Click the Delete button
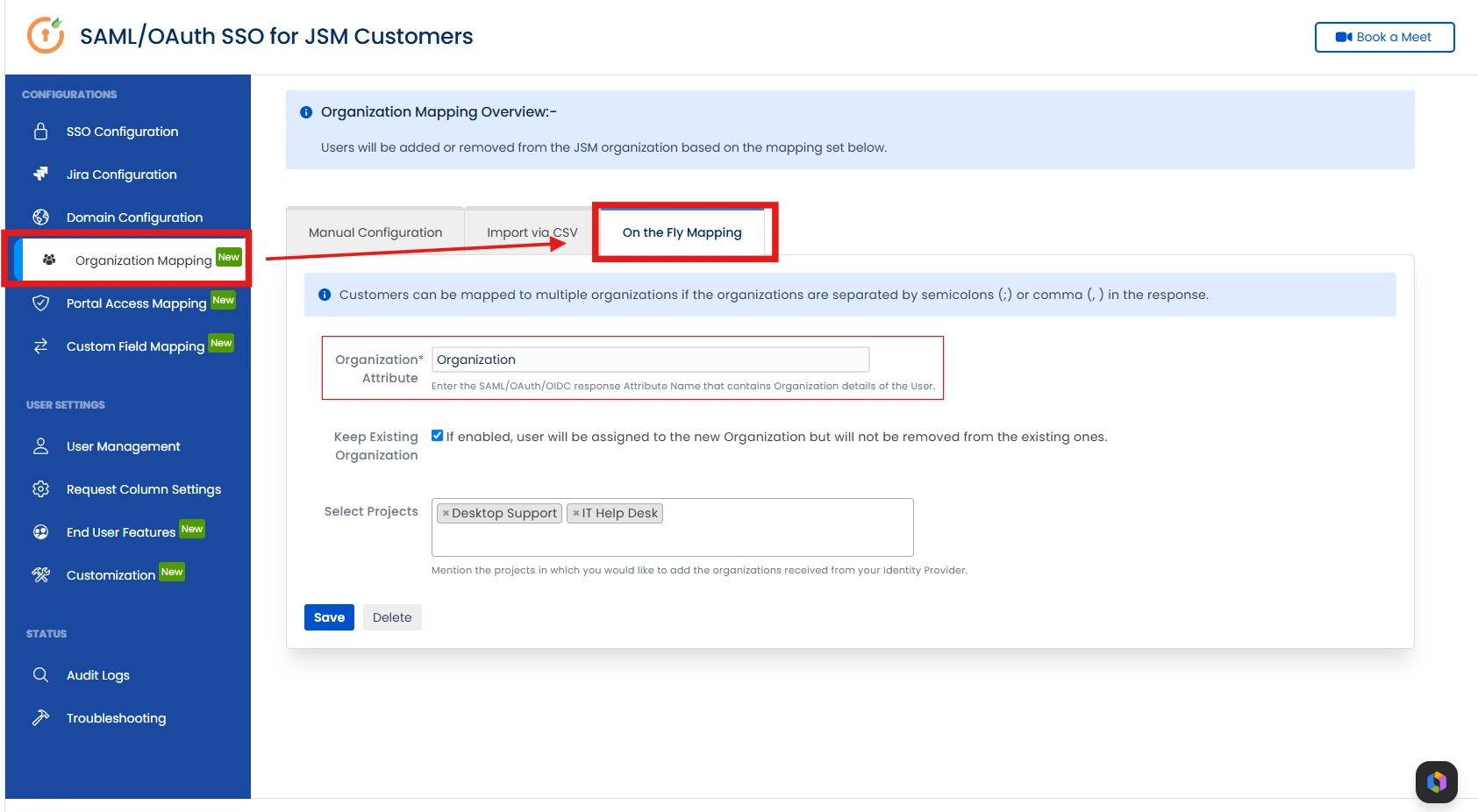The image size is (1478, 812). click(392, 617)
